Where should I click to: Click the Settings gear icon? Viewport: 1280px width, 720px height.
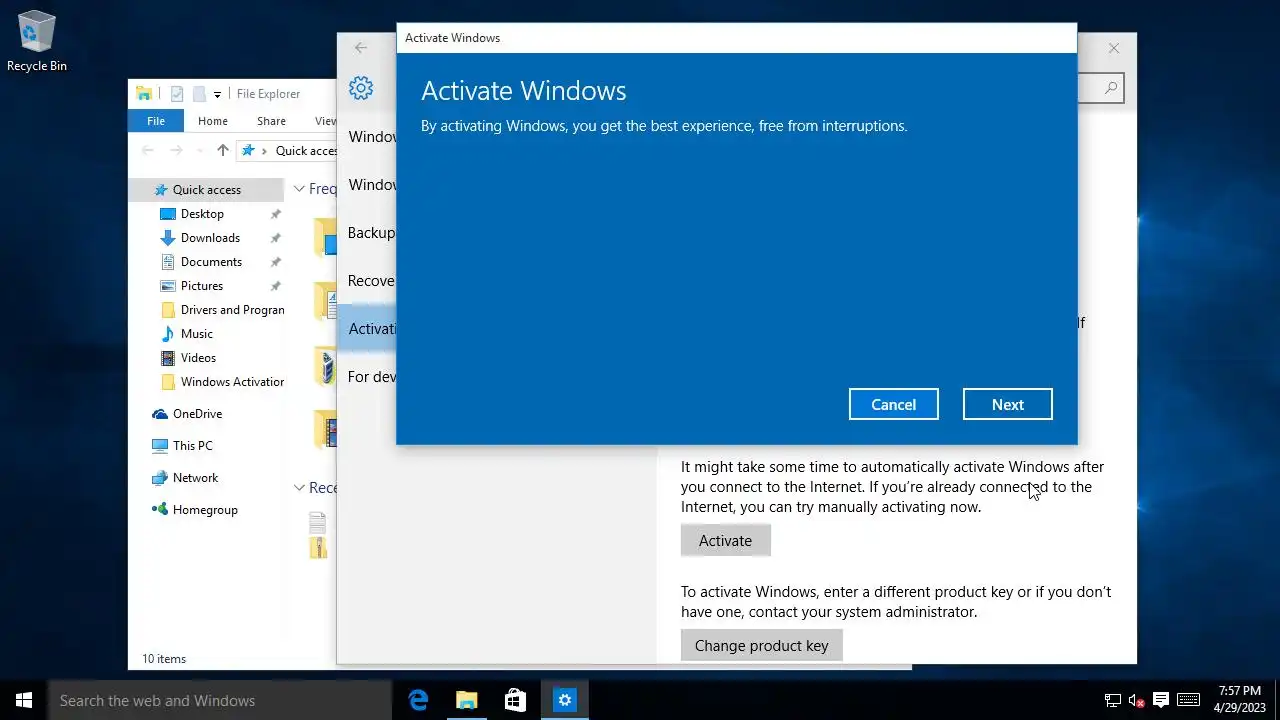361,88
